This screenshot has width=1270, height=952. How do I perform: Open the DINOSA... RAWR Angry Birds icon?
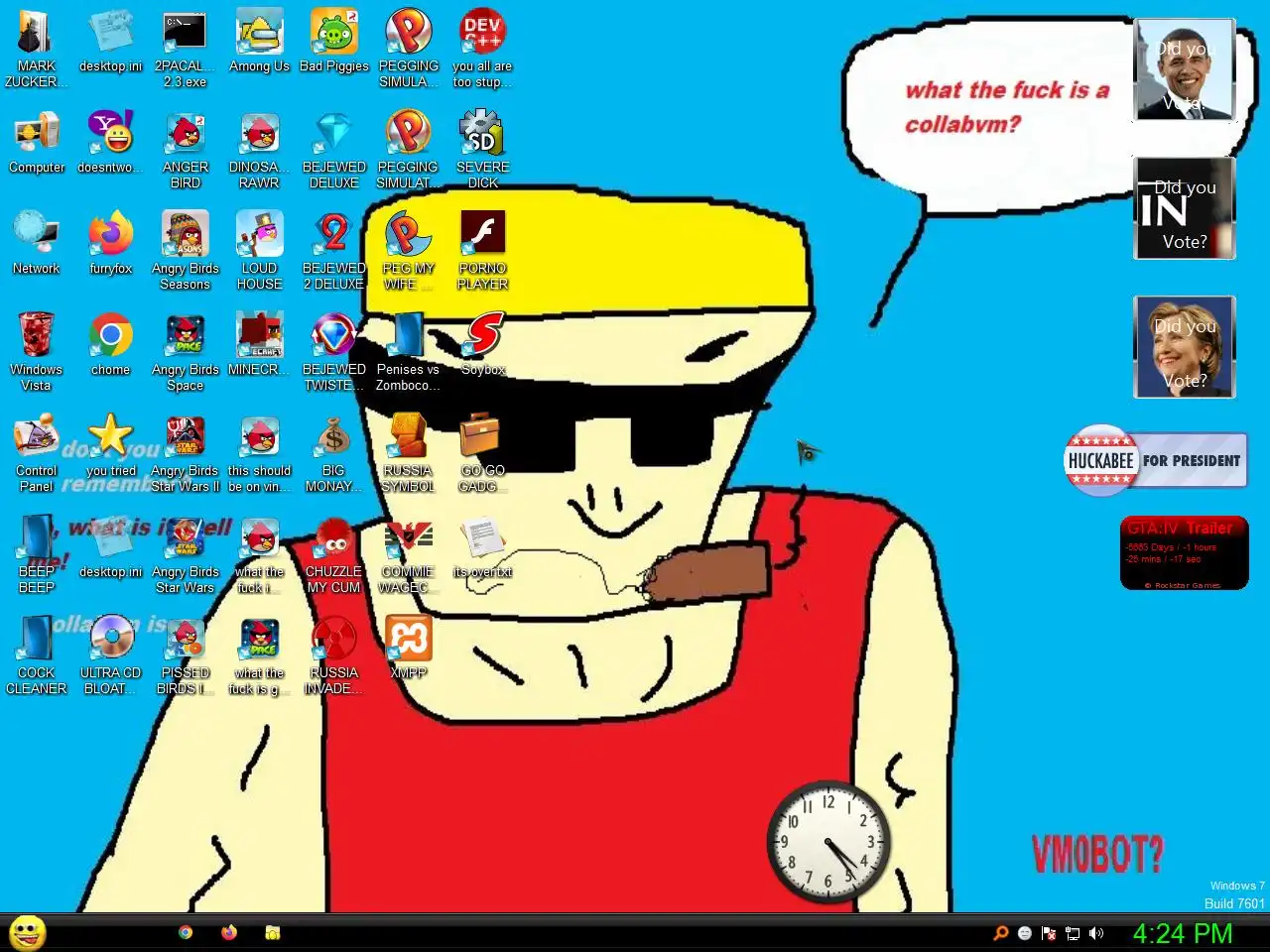click(x=259, y=150)
